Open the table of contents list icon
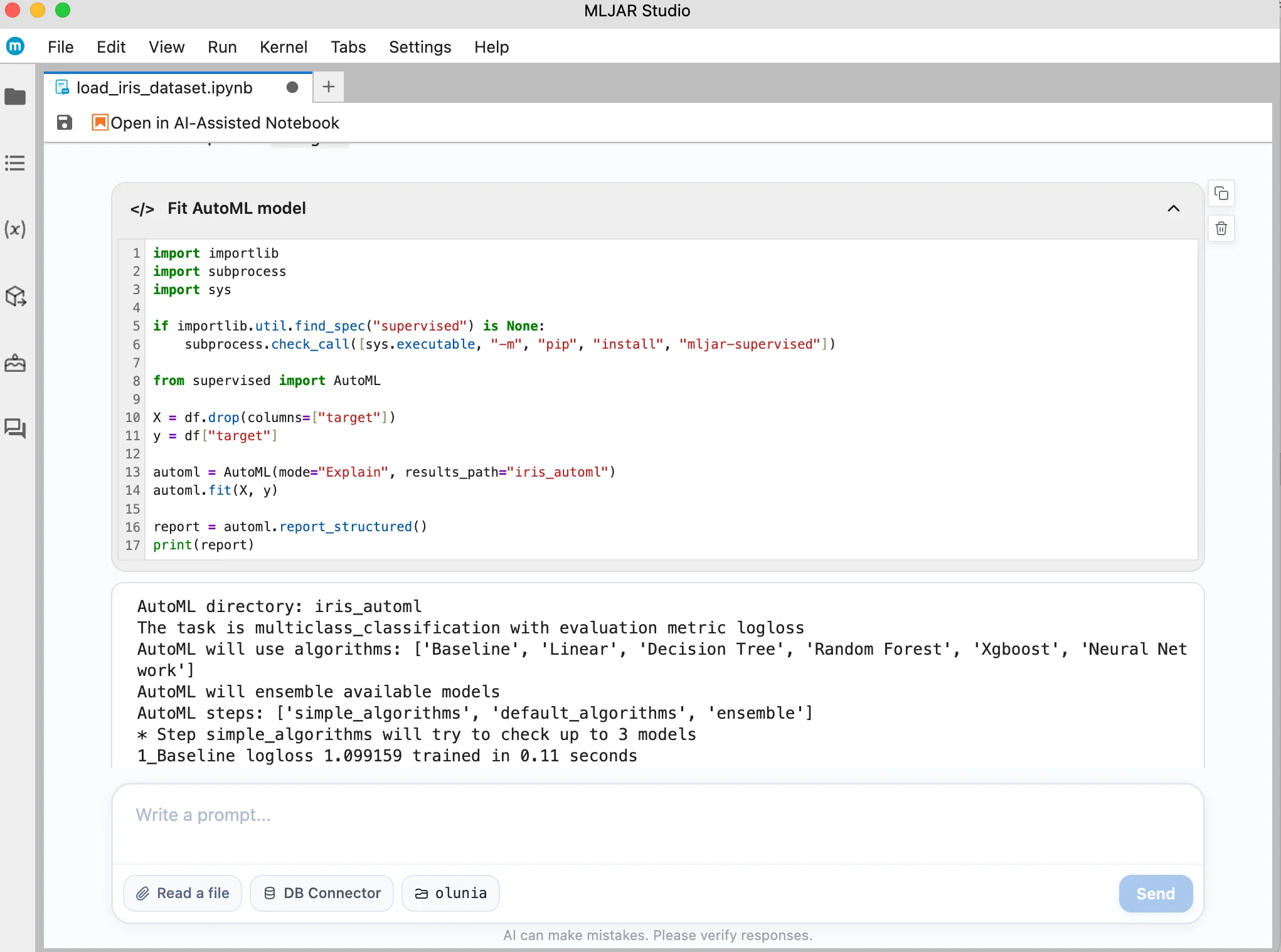The image size is (1281, 952). [x=15, y=163]
